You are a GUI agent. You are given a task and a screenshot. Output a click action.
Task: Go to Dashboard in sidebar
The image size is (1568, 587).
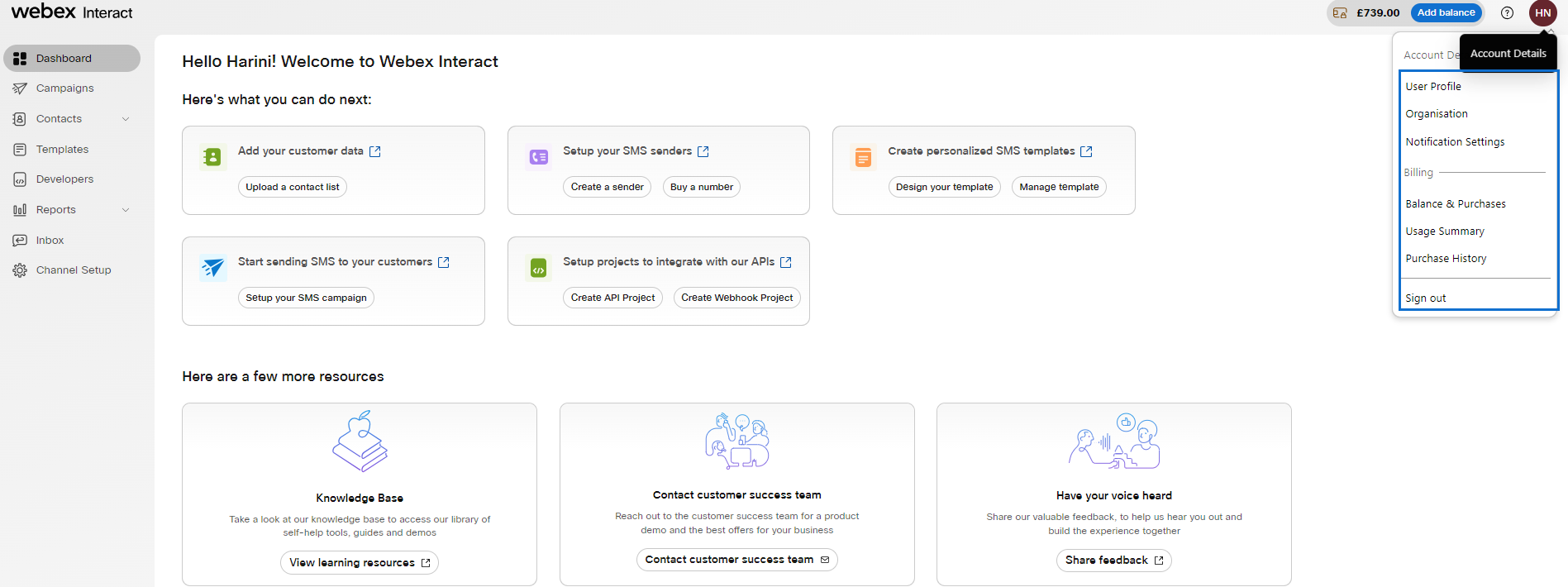(72, 59)
